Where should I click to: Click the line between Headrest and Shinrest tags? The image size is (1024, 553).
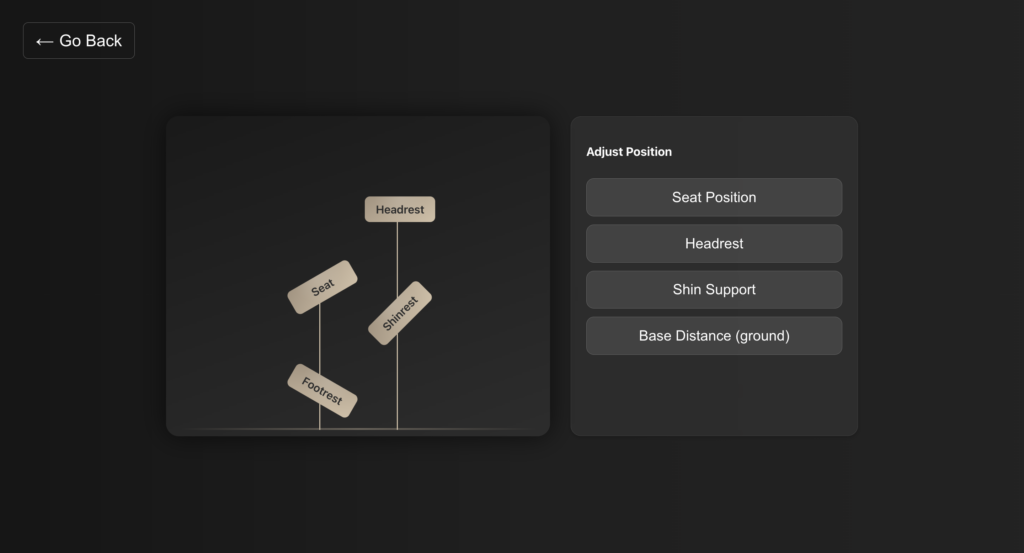pos(397,255)
